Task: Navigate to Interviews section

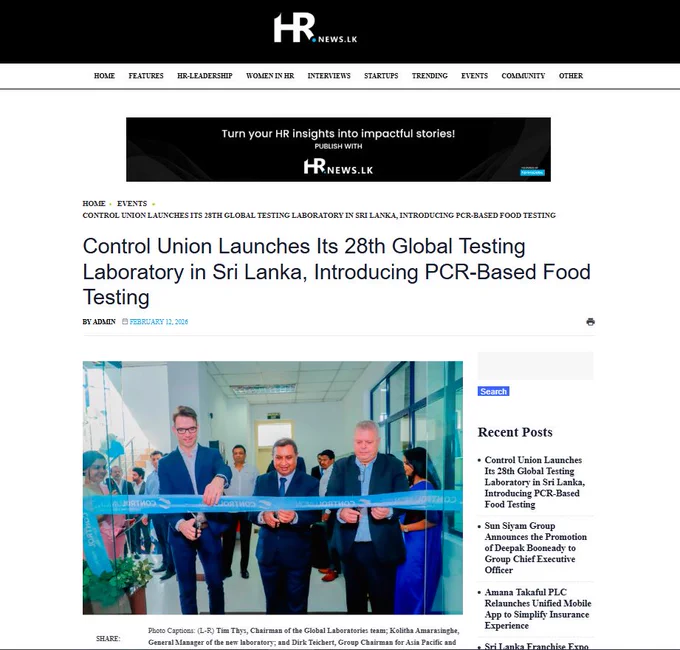Action: [x=329, y=75]
